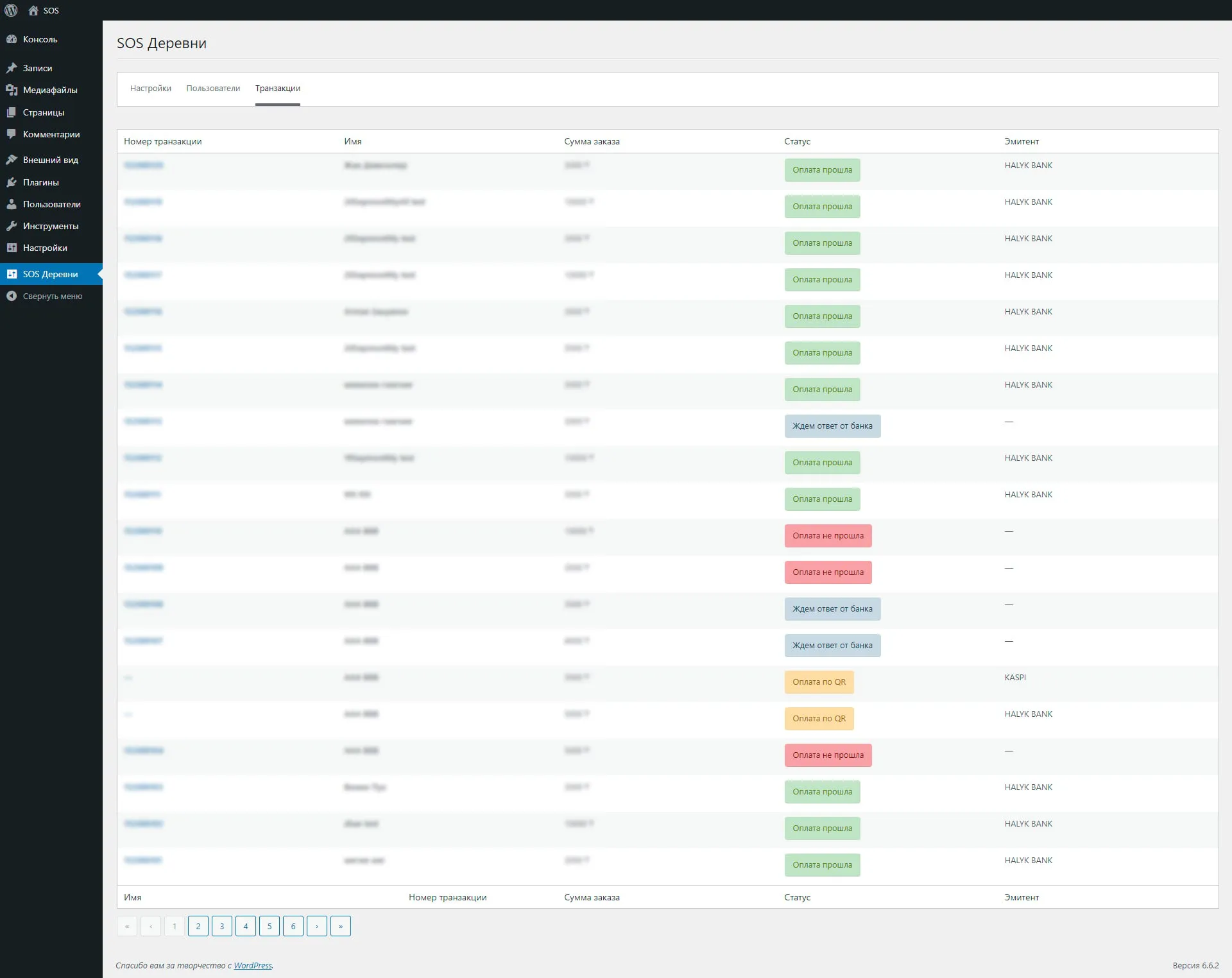Open the first transaction number link
Screen dimensions: 1232x978
[x=144, y=166]
